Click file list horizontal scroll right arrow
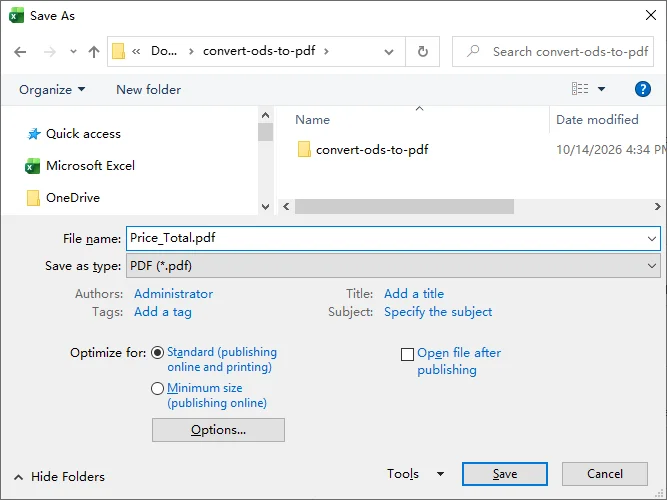Image resolution: width=667 pixels, height=500 pixels. tap(658, 206)
